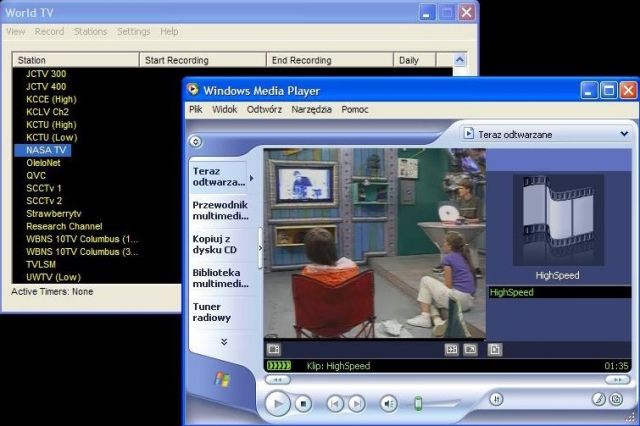Click the Station column header

pos(76,60)
